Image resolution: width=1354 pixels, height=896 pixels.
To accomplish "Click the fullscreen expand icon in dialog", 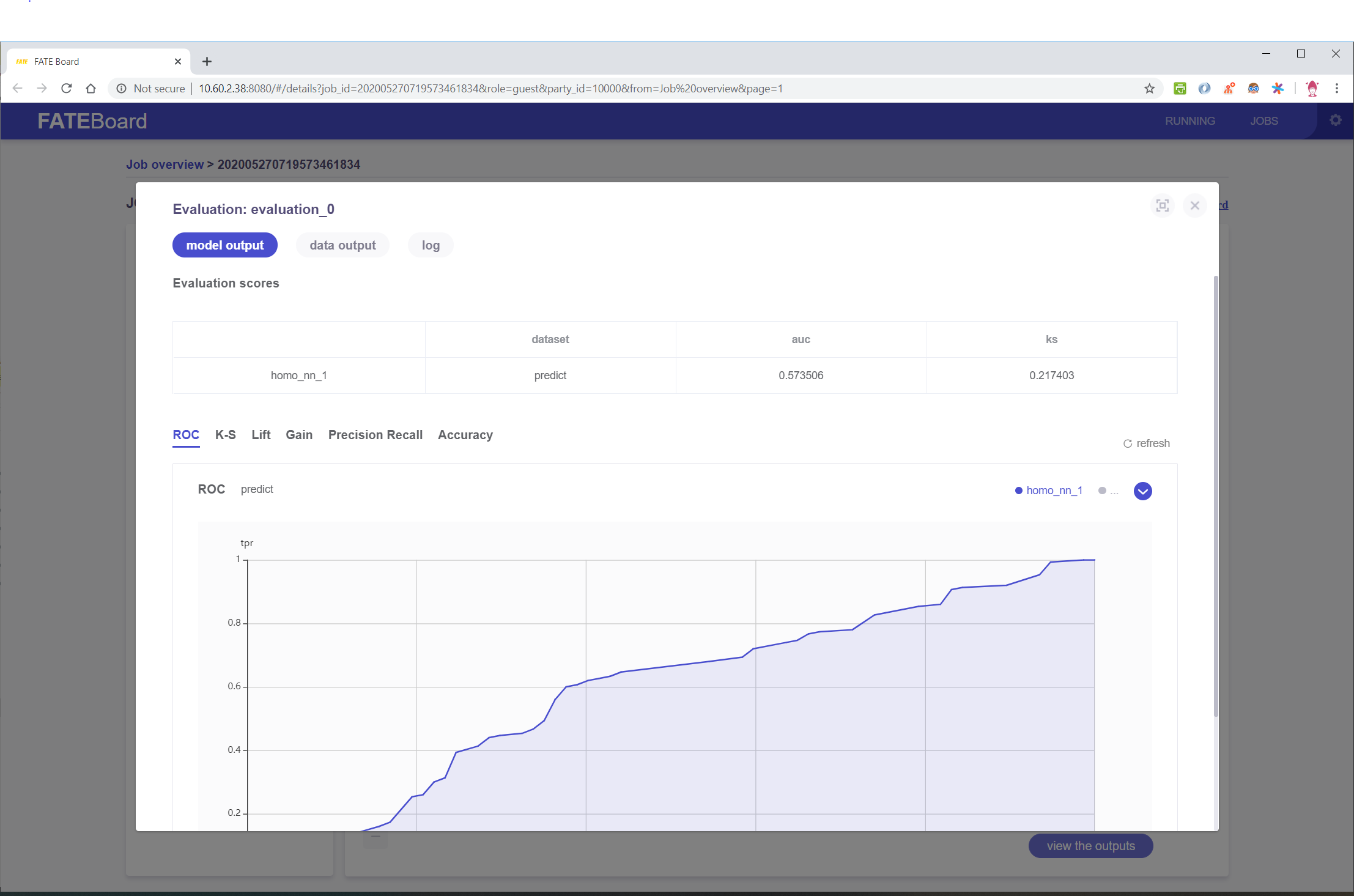I will coord(1162,205).
